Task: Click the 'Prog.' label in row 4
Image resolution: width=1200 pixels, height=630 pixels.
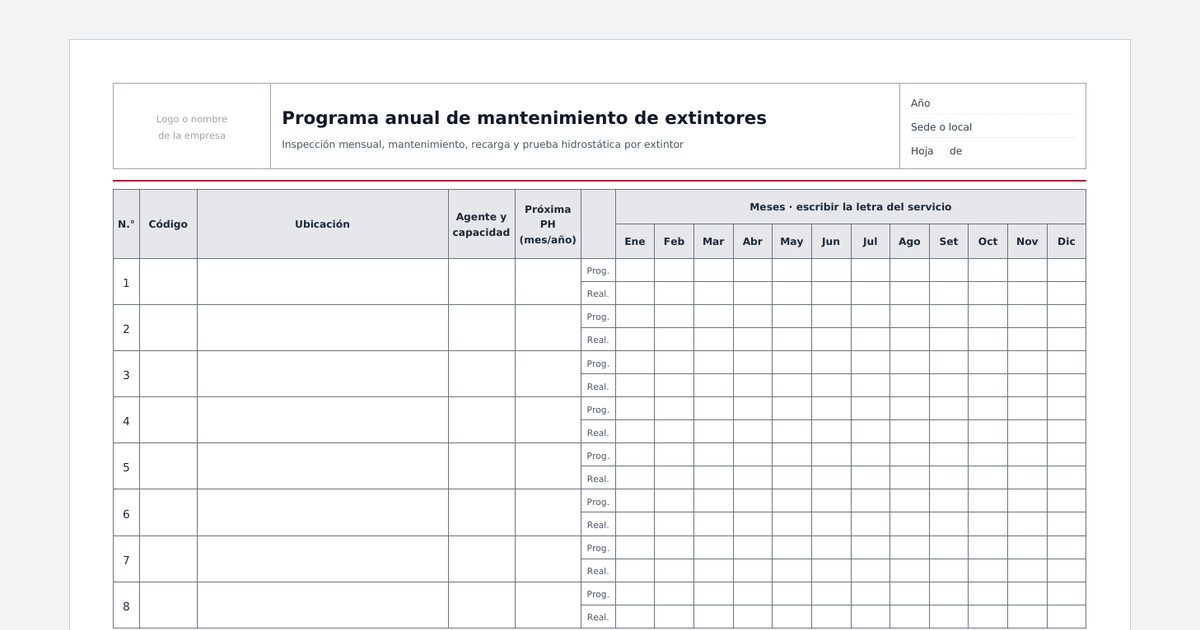Action: (x=598, y=409)
